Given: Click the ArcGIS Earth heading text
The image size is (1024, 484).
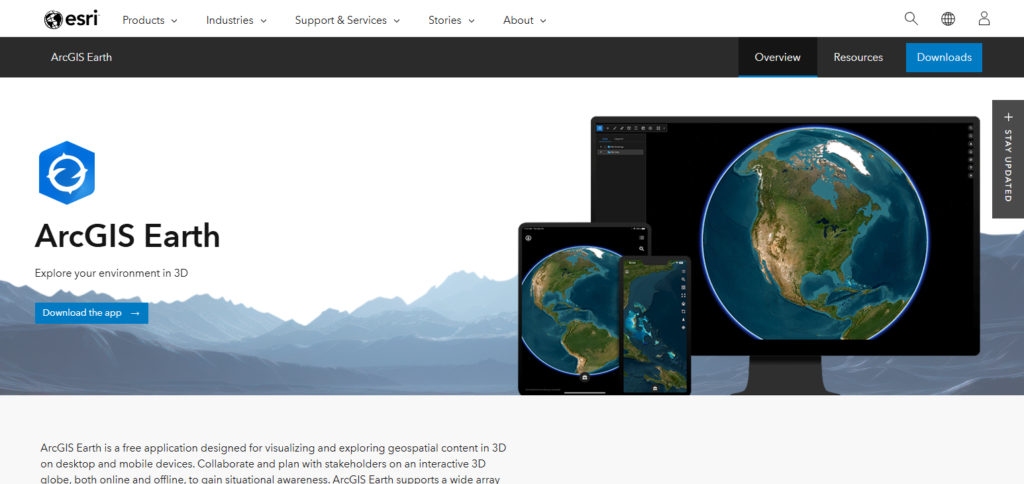Looking at the screenshot, I should click(x=127, y=236).
